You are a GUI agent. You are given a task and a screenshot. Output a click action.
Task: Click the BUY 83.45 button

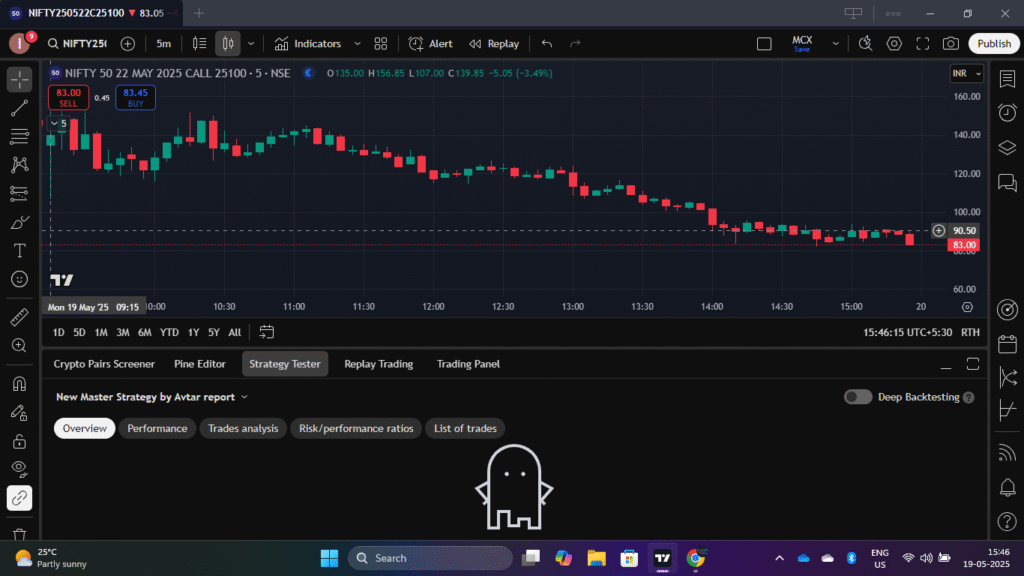(135, 97)
